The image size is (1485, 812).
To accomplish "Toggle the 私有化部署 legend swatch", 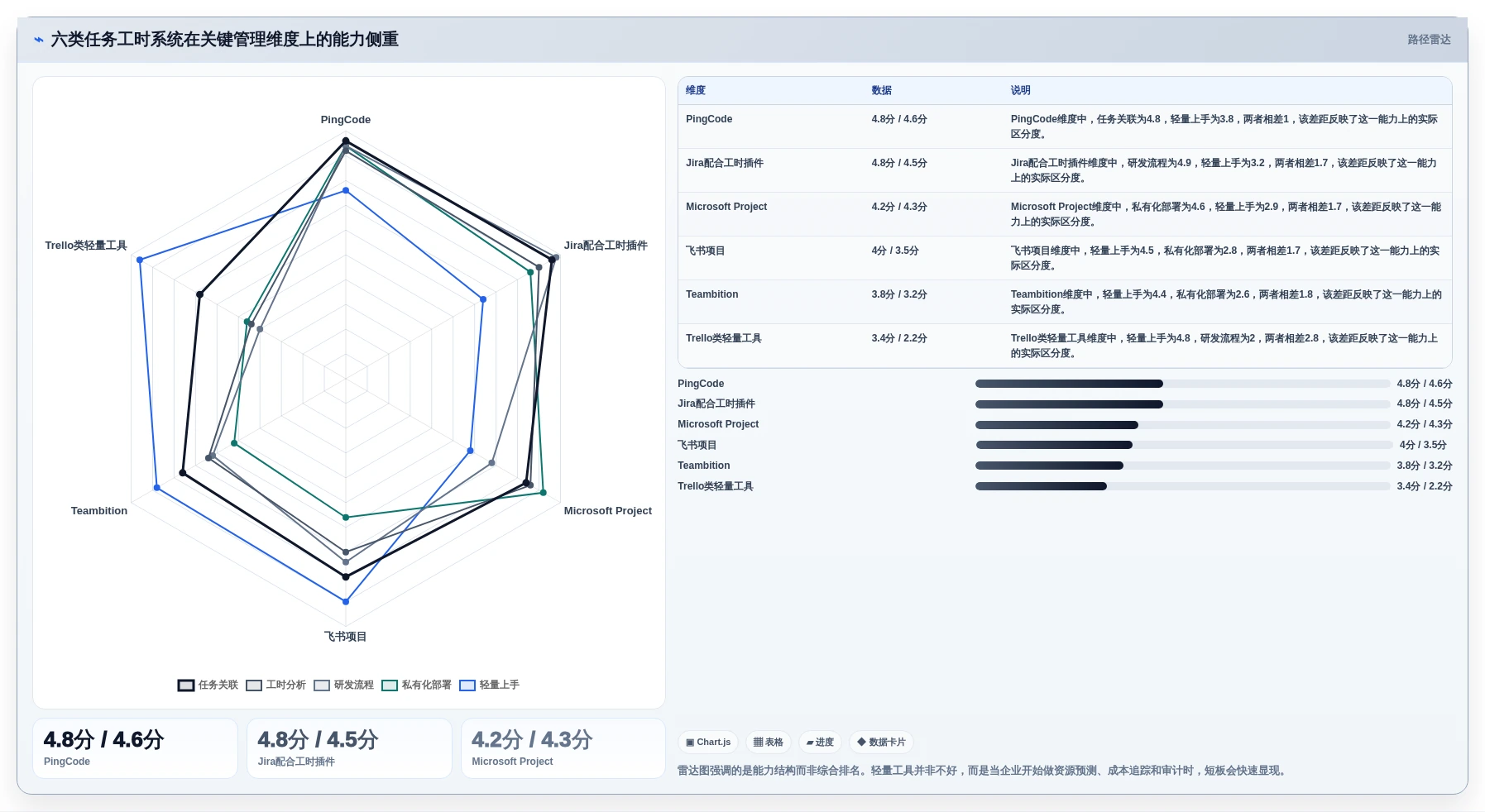I will pyautogui.click(x=390, y=685).
